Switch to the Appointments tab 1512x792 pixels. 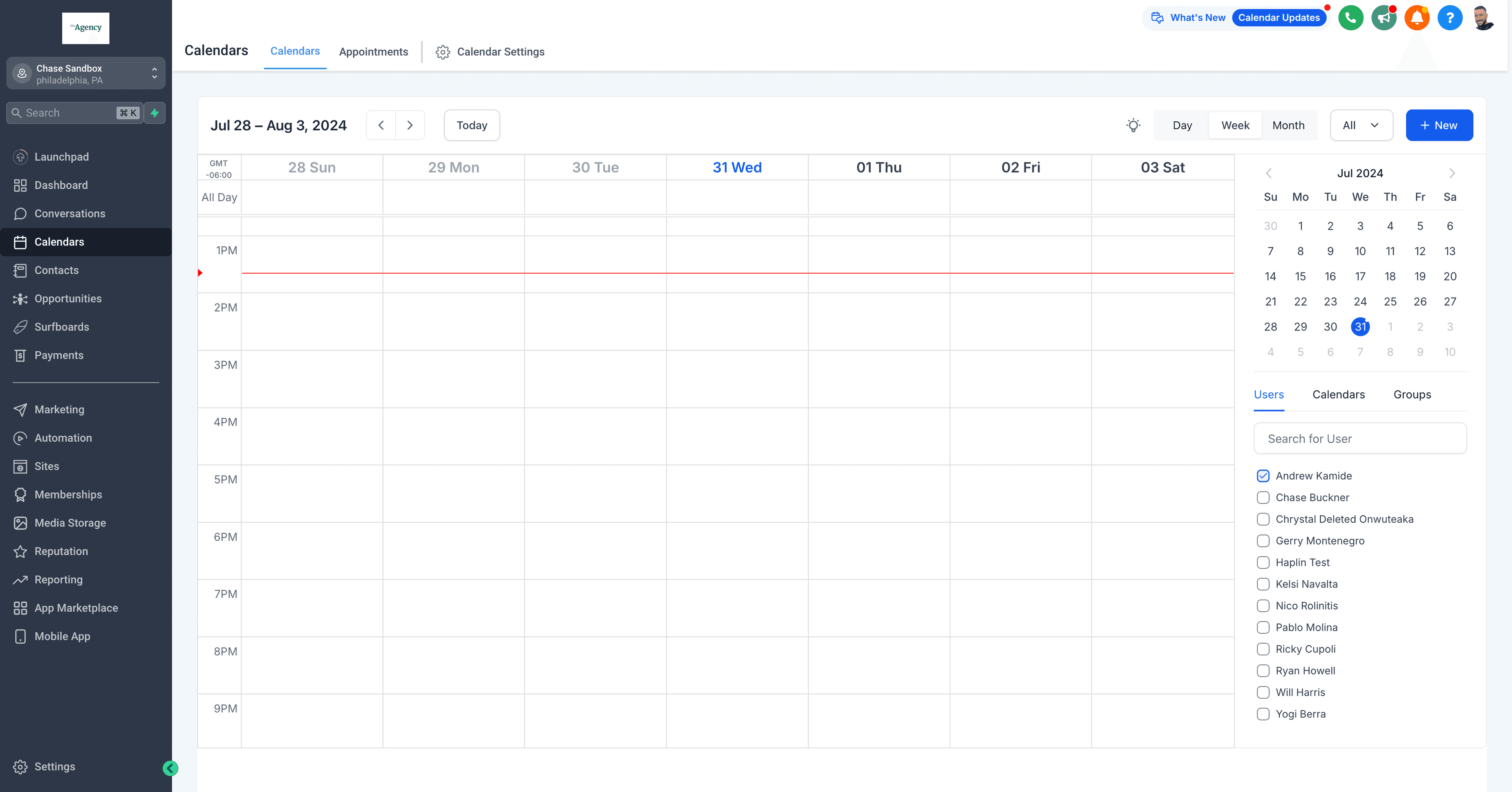tap(373, 52)
